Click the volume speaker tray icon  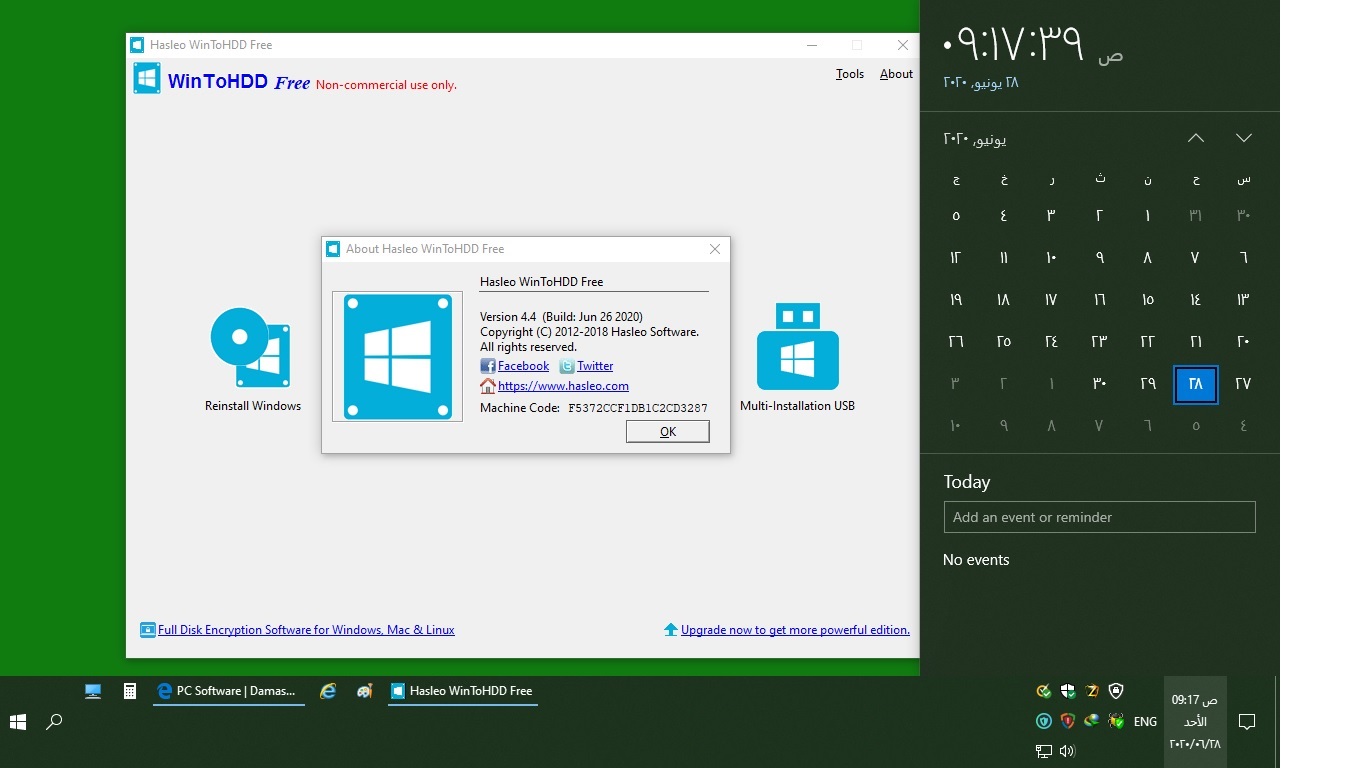pos(1068,751)
